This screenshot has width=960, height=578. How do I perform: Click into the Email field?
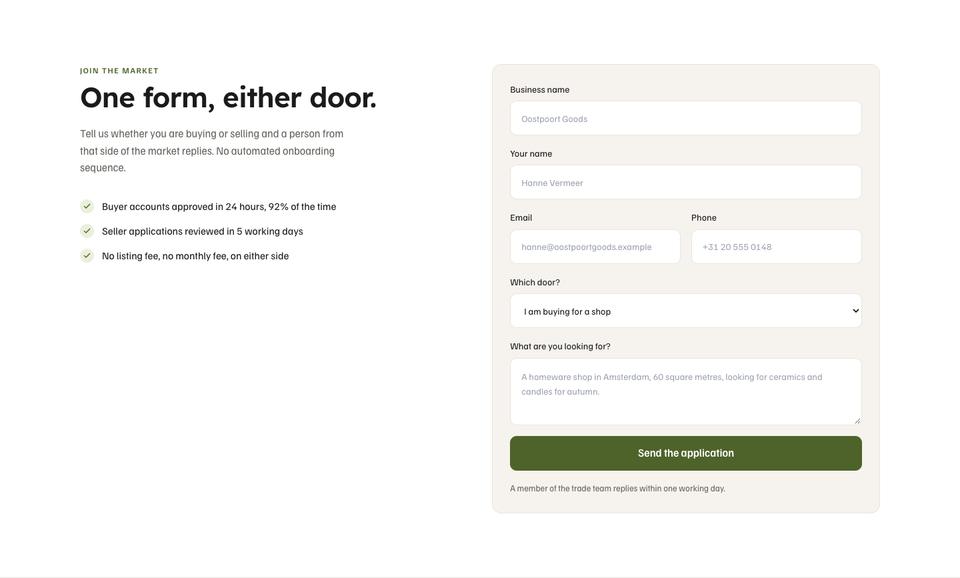click(x=595, y=247)
